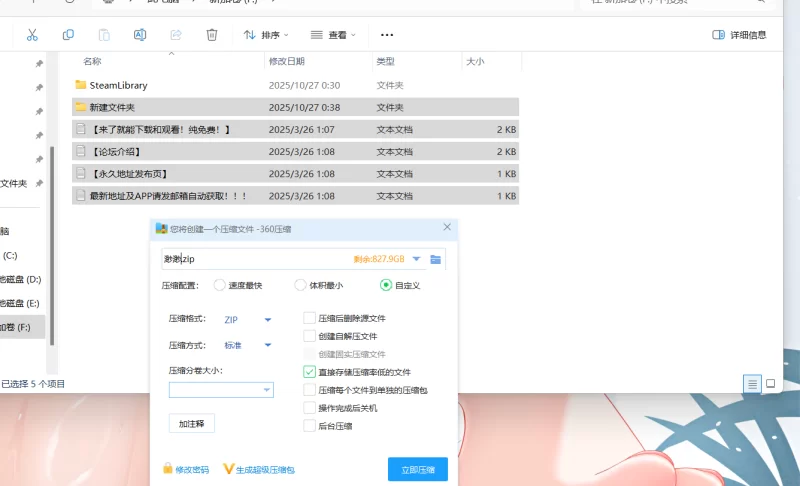The height and width of the screenshot is (486, 800).
Task: Expand the 压缩格式 ZIP dropdown
Action: [x=267, y=320]
